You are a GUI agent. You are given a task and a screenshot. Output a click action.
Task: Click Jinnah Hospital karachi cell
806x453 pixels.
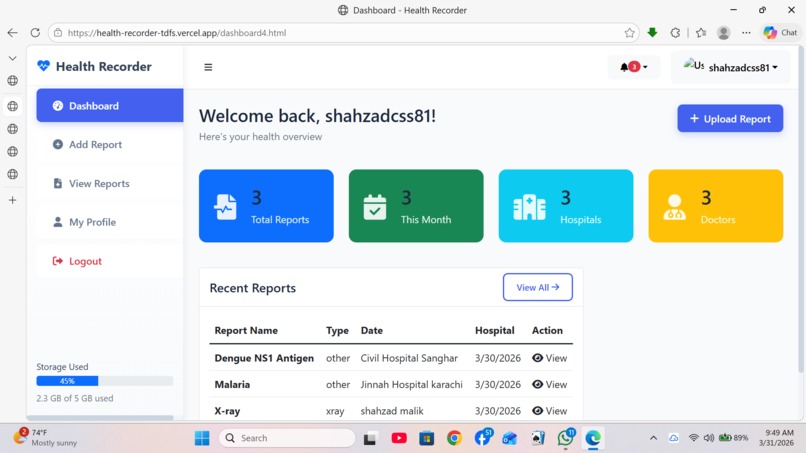click(x=411, y=384)
